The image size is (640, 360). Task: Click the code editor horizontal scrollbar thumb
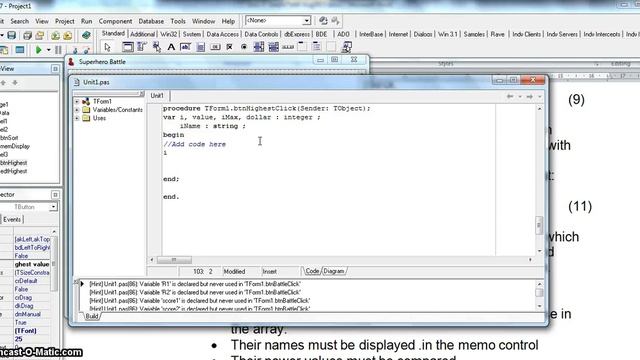click(x=174, y=260)
